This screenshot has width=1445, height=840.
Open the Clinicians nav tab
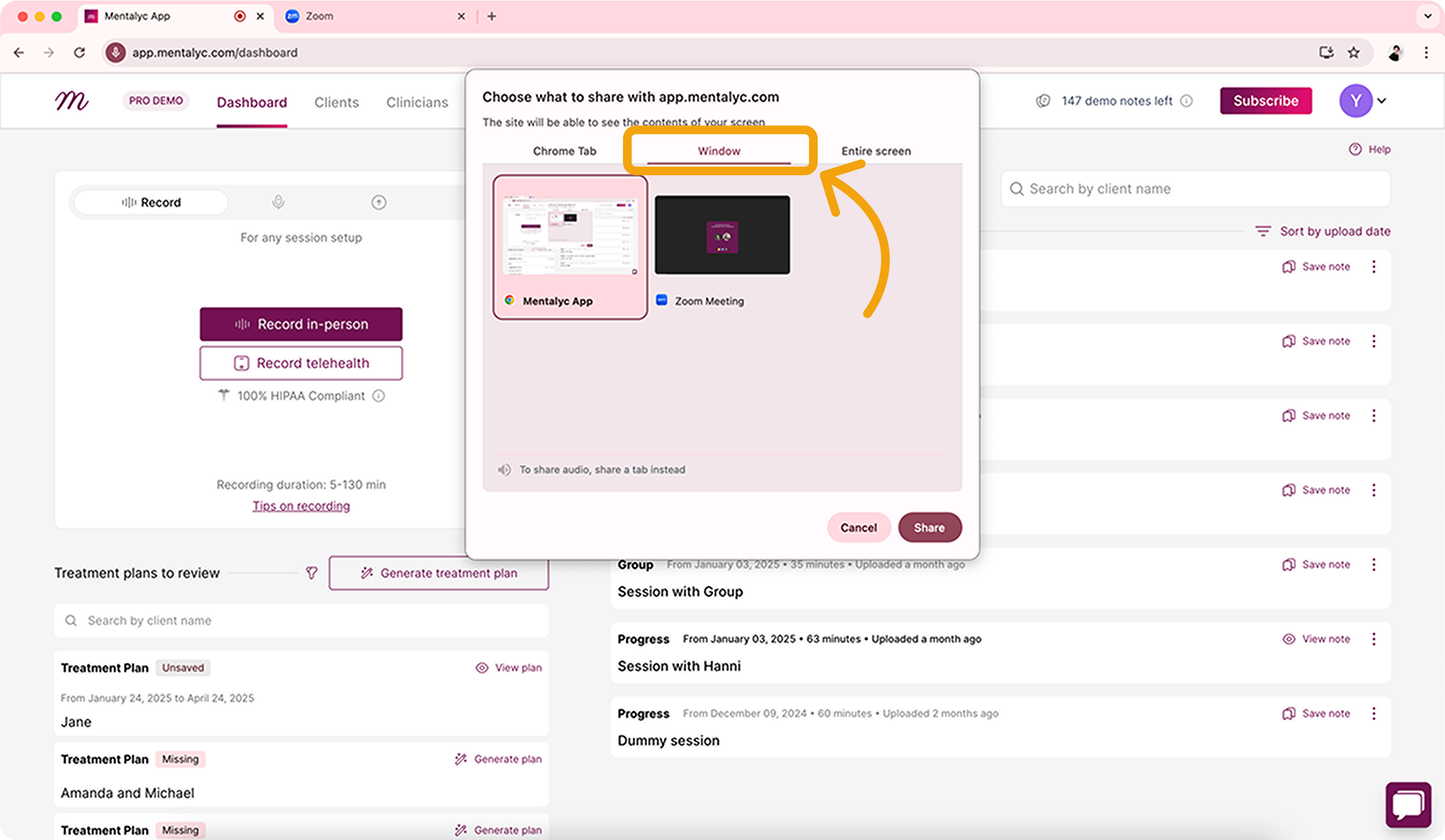pyautogui.click(x=417, y=103)
